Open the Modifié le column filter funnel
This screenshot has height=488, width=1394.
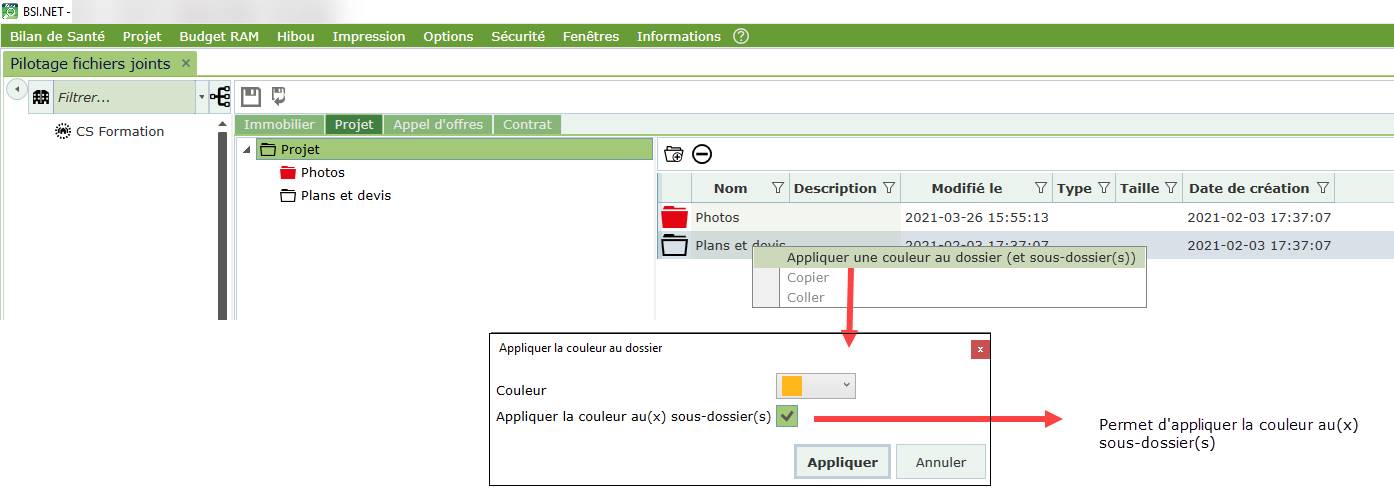coord(1040,188)
